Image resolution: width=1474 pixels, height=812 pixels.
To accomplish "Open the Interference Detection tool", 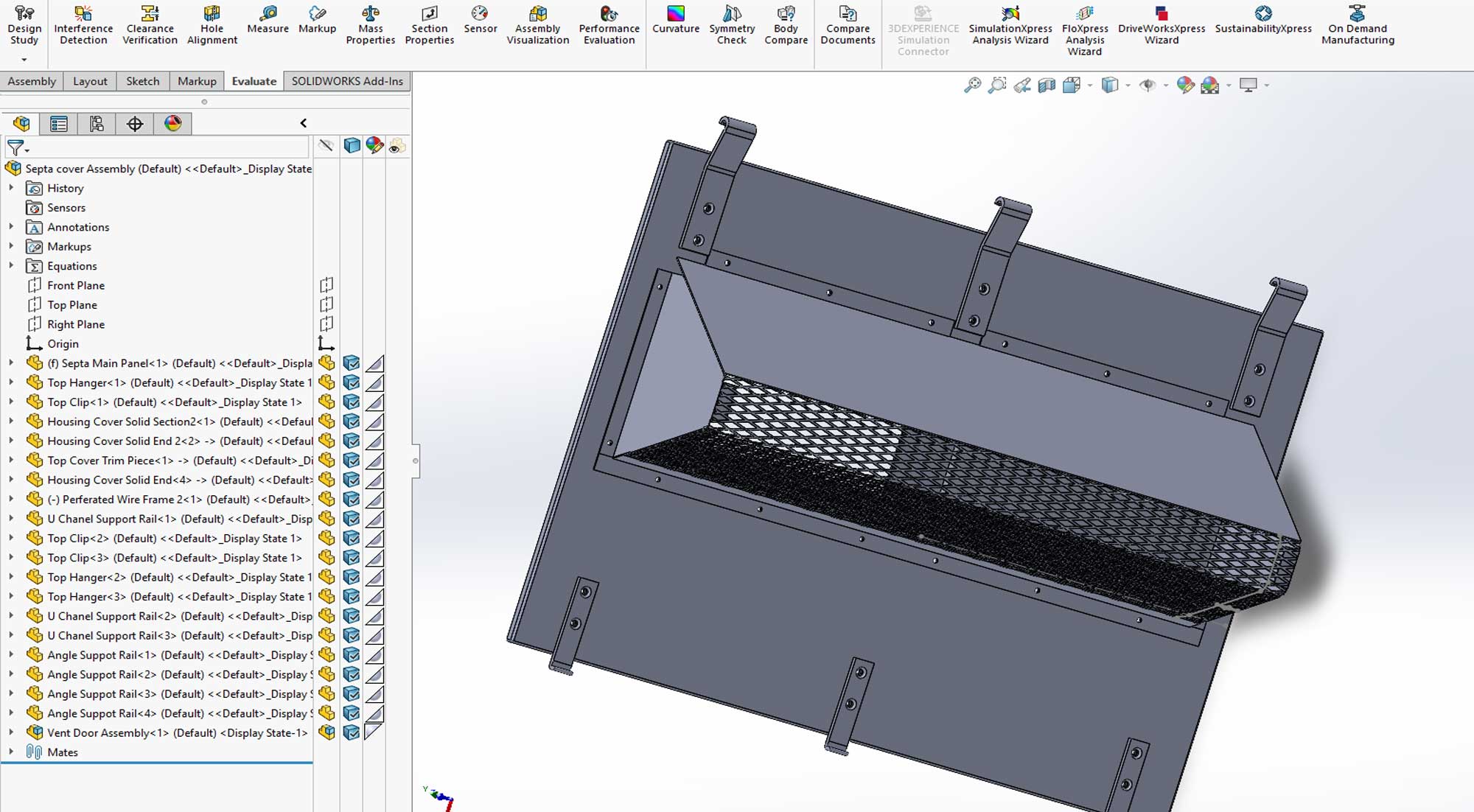I will [x=83, y=26].
